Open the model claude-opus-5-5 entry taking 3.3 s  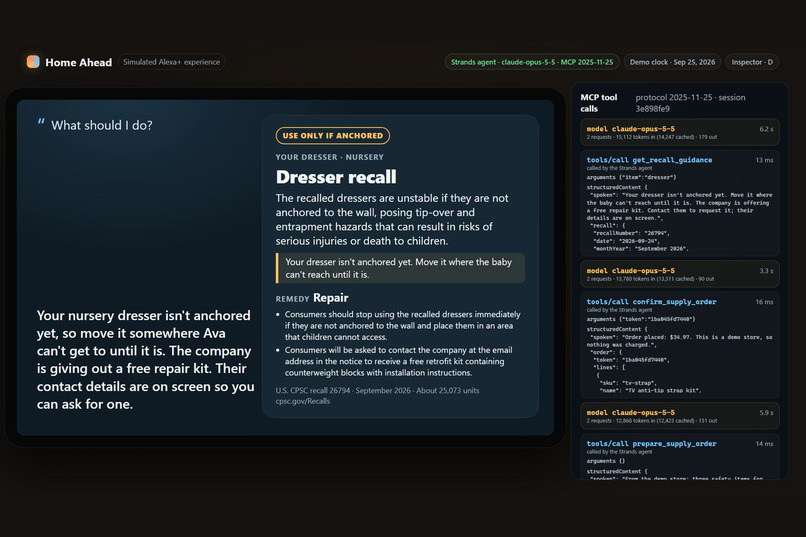[680, 274]
